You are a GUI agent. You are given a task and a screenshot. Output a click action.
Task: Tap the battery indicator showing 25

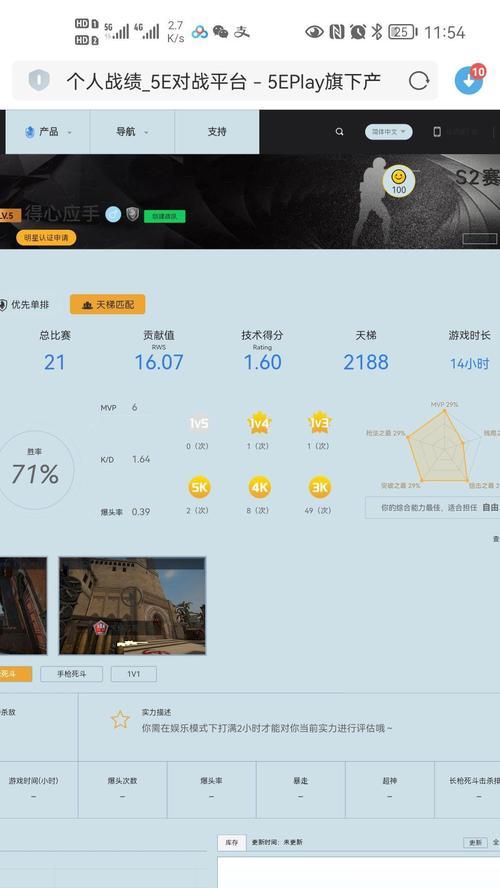403,32
